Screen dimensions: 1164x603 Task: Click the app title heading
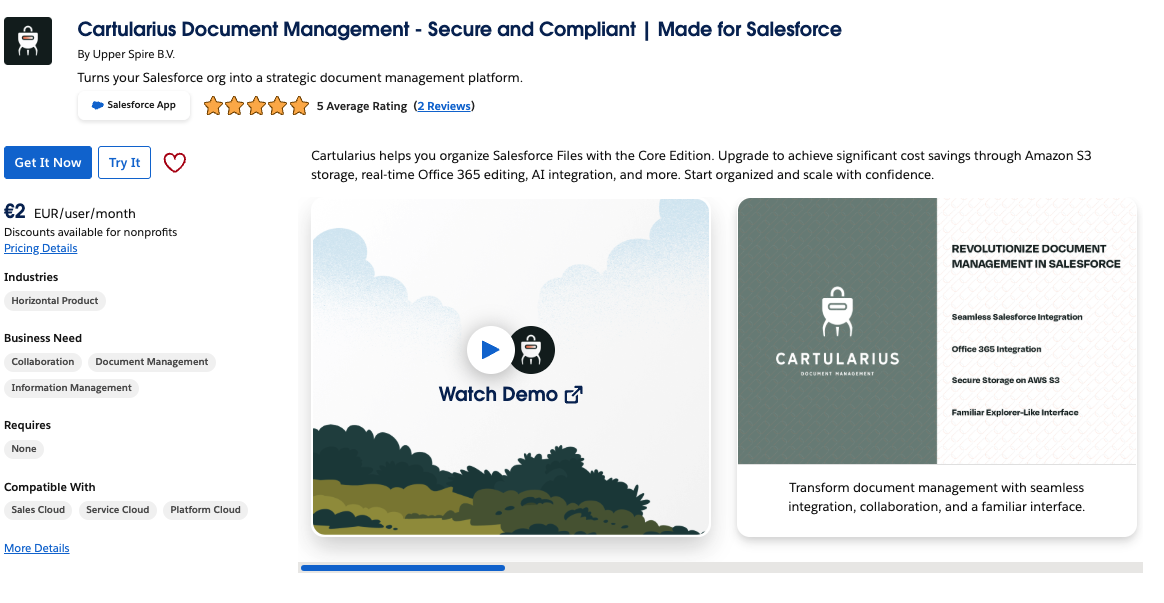coord(460,30)
